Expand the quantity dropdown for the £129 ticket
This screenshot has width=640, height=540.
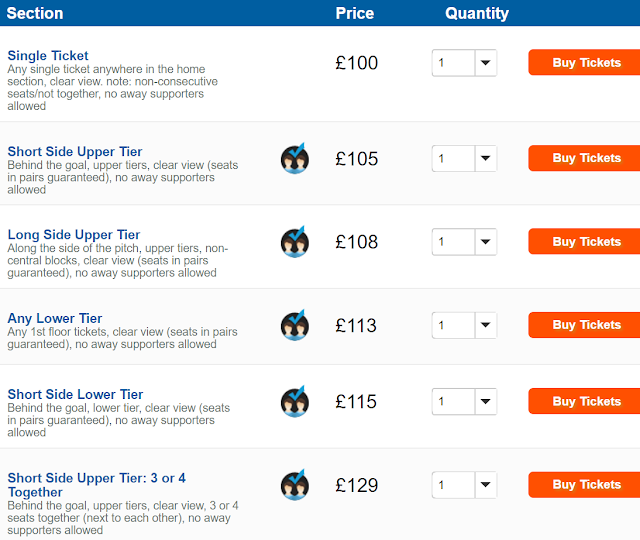click(464, 485)
